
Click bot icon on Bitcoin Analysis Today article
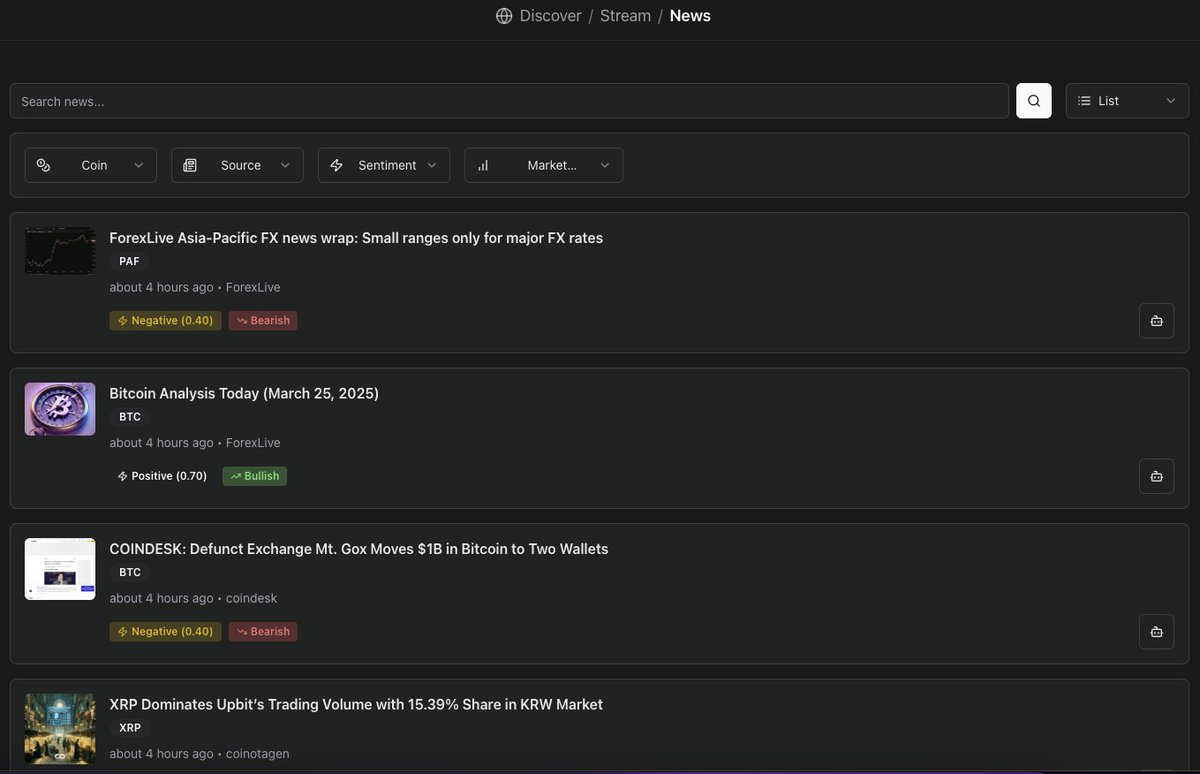point(1157,476)
